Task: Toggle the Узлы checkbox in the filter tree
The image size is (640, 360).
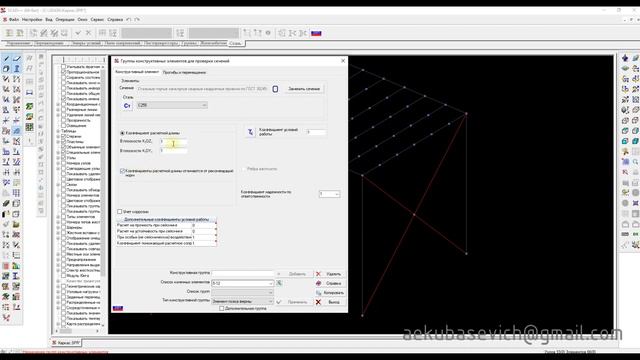Action: click(x=64, y=158)
